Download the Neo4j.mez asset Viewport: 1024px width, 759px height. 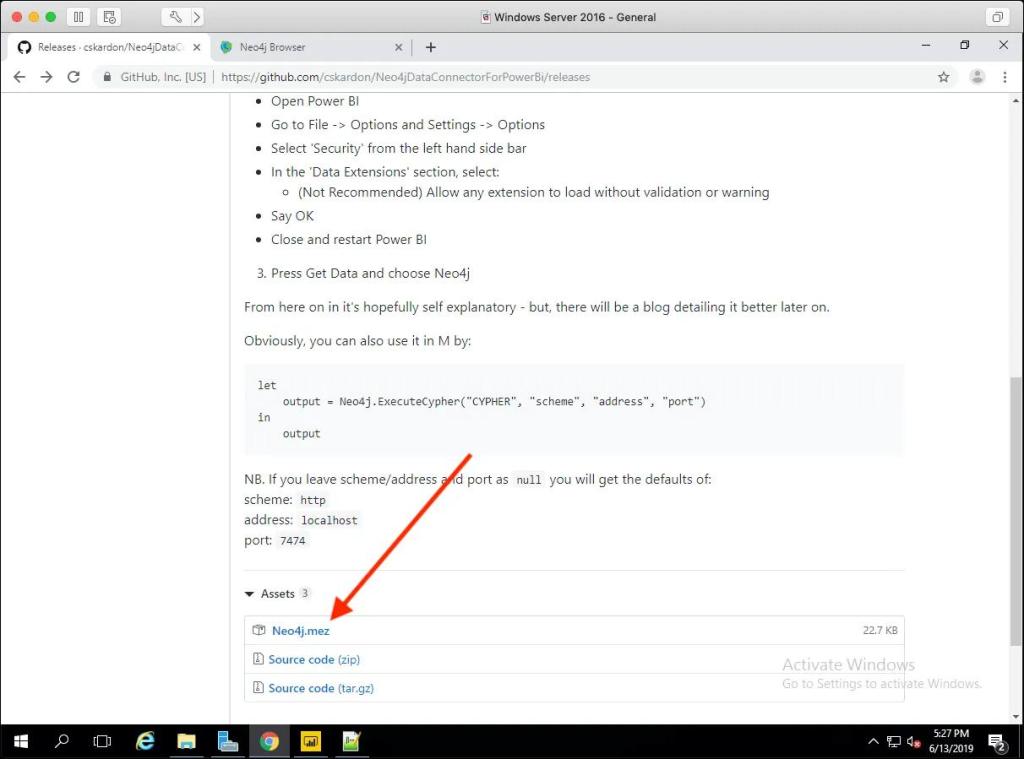click(300, 630)
